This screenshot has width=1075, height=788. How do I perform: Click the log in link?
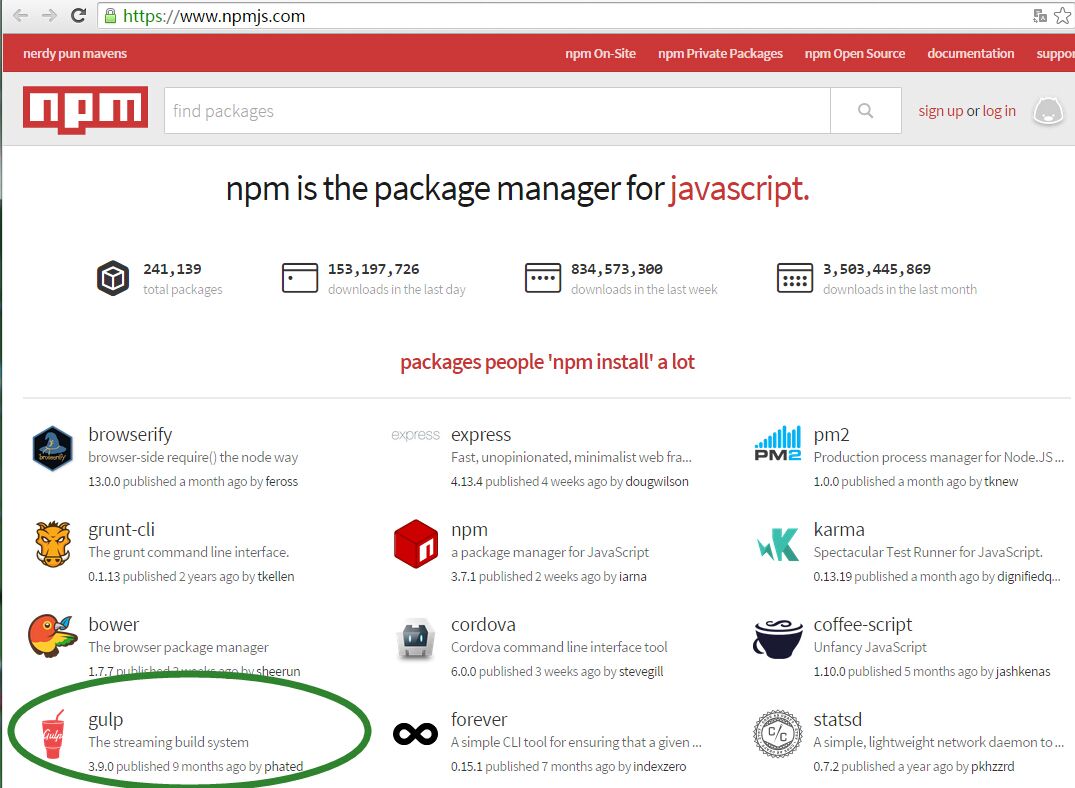[x=999, y=110]
